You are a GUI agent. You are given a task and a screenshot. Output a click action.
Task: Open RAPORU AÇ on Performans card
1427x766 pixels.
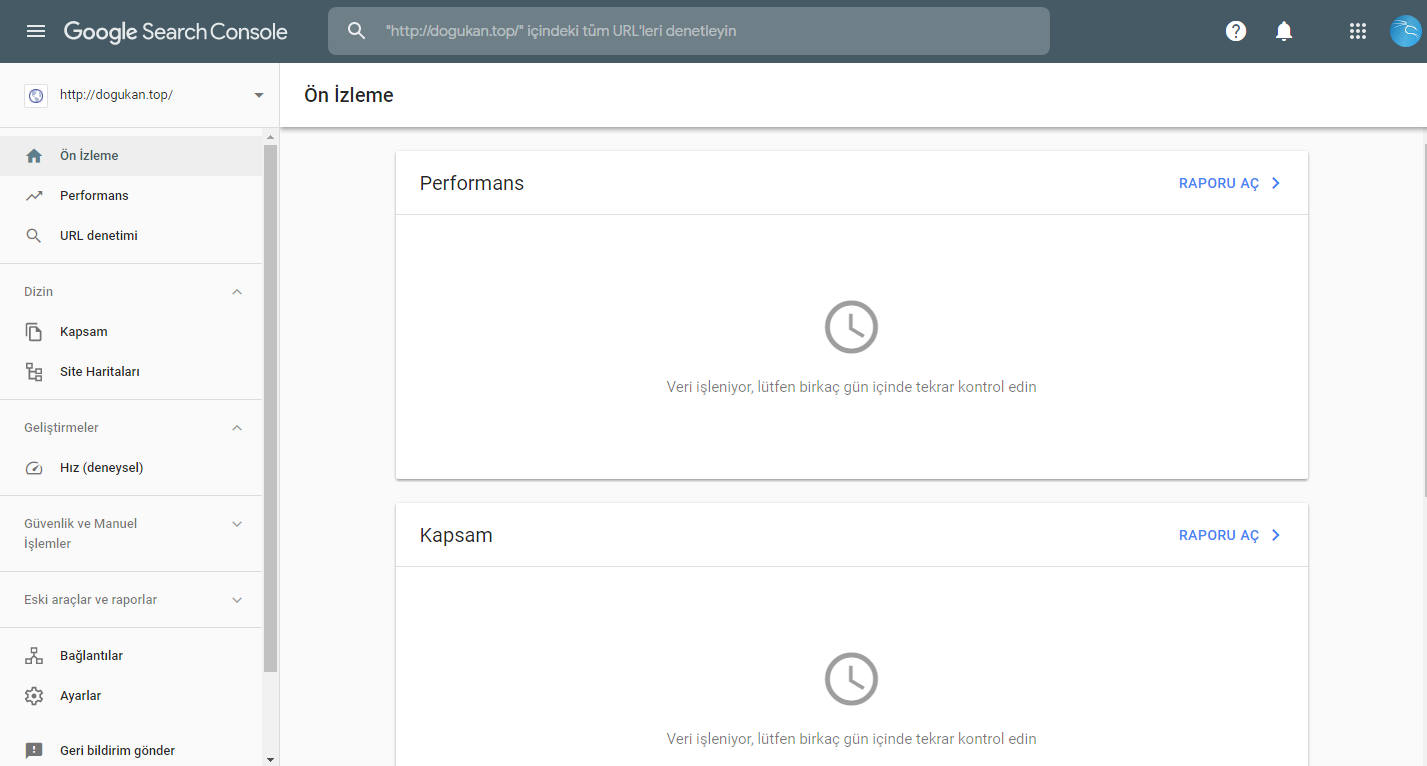1219,184
